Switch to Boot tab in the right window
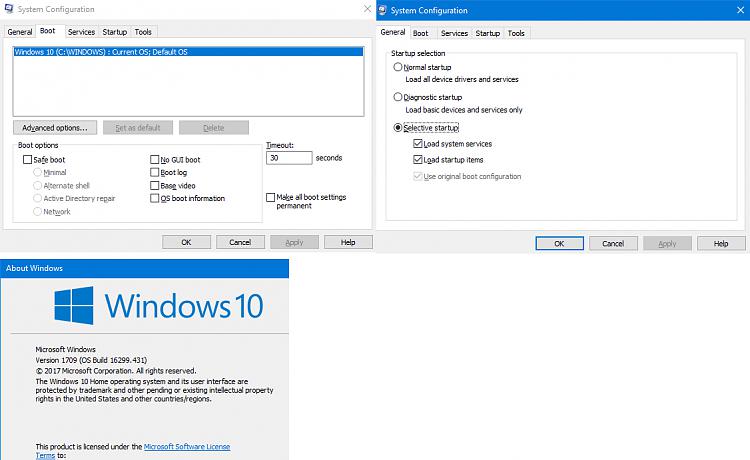 (x=420, y=33)
